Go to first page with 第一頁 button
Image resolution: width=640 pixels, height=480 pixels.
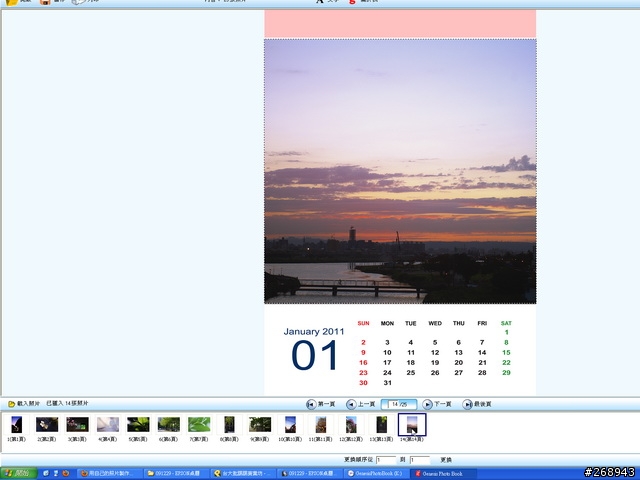pos(320,404)
